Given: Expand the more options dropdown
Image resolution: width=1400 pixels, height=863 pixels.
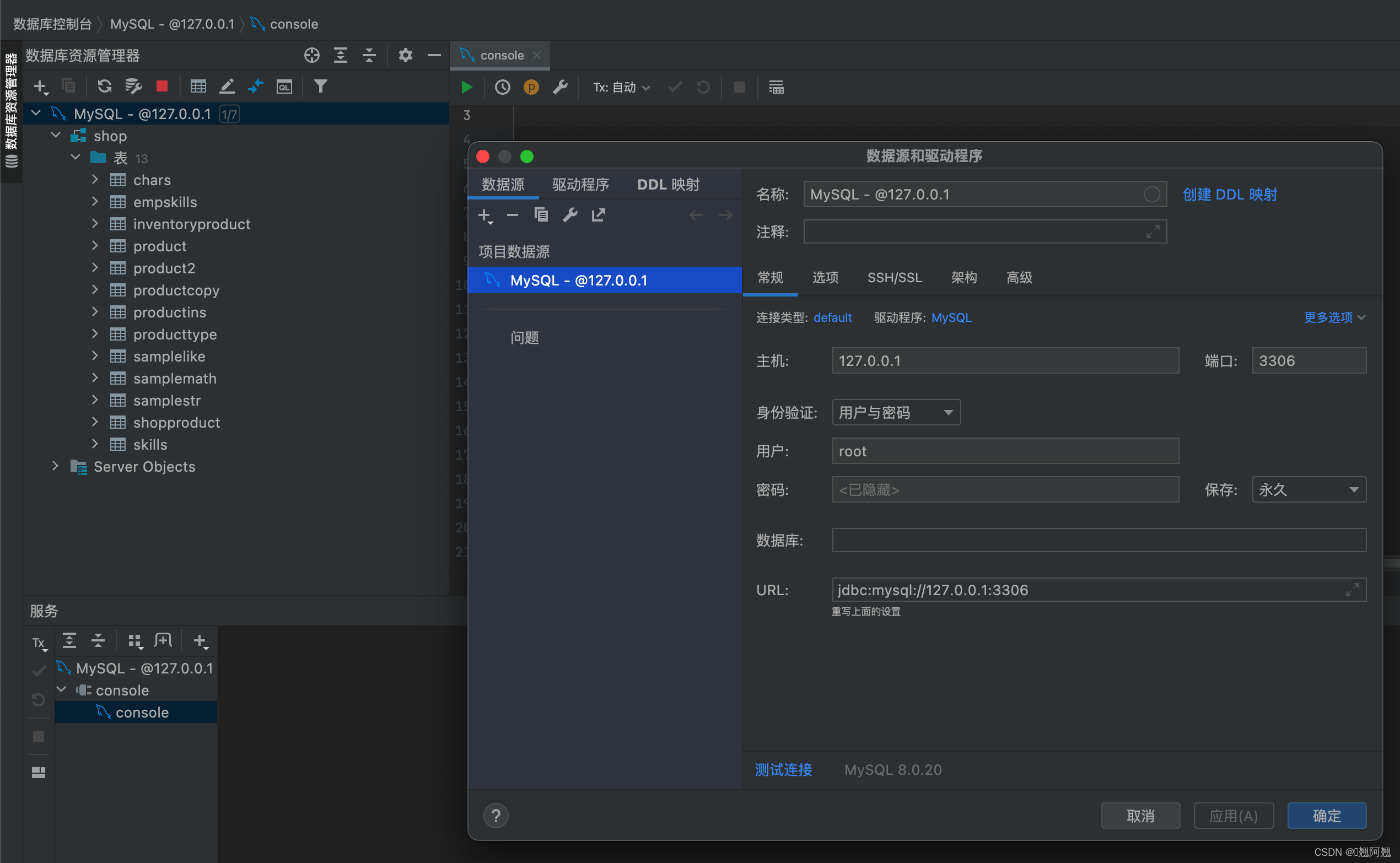Looking at the screenshot, I should click(x=1334, y=318).
